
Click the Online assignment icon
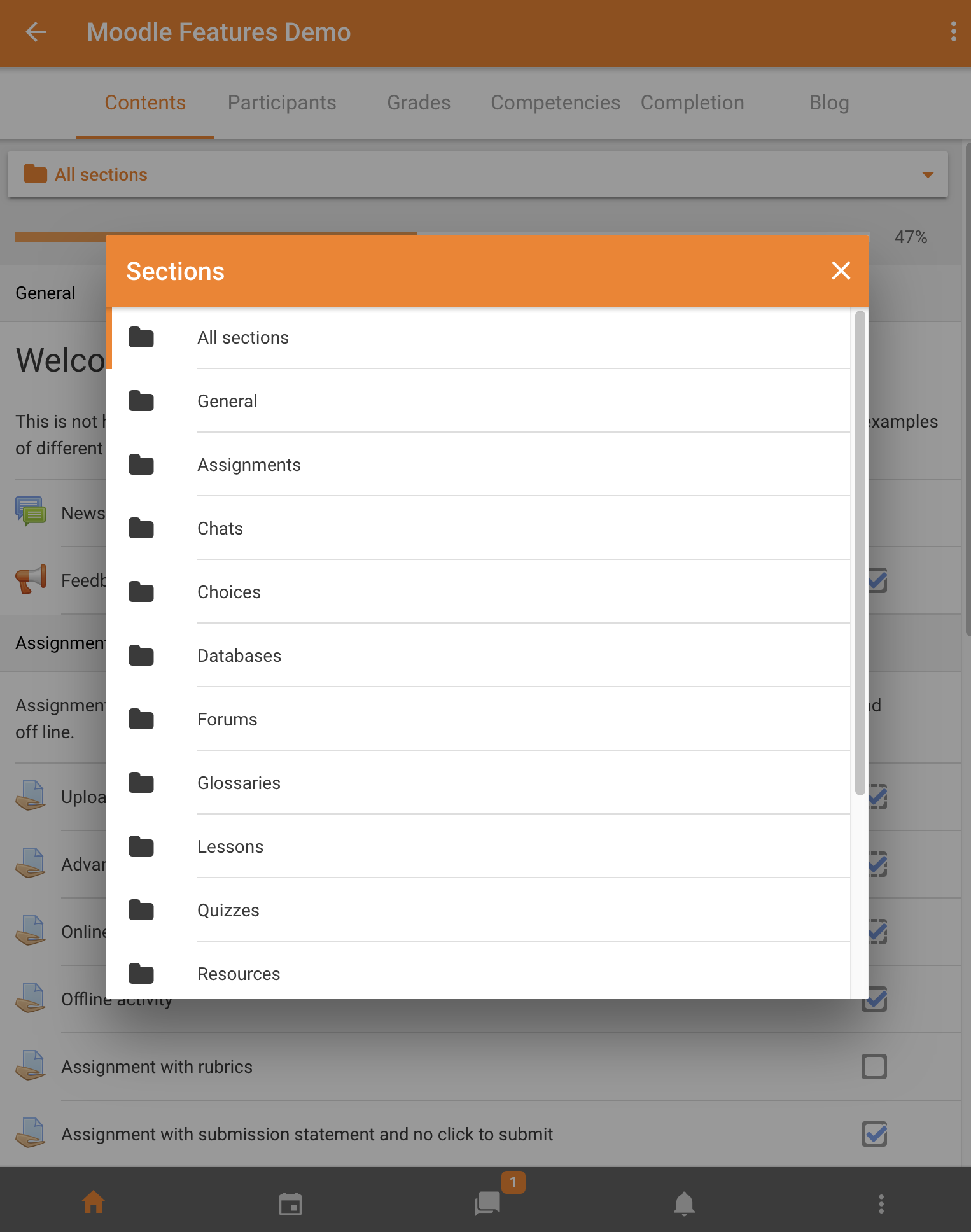click(x=31, y=930)
